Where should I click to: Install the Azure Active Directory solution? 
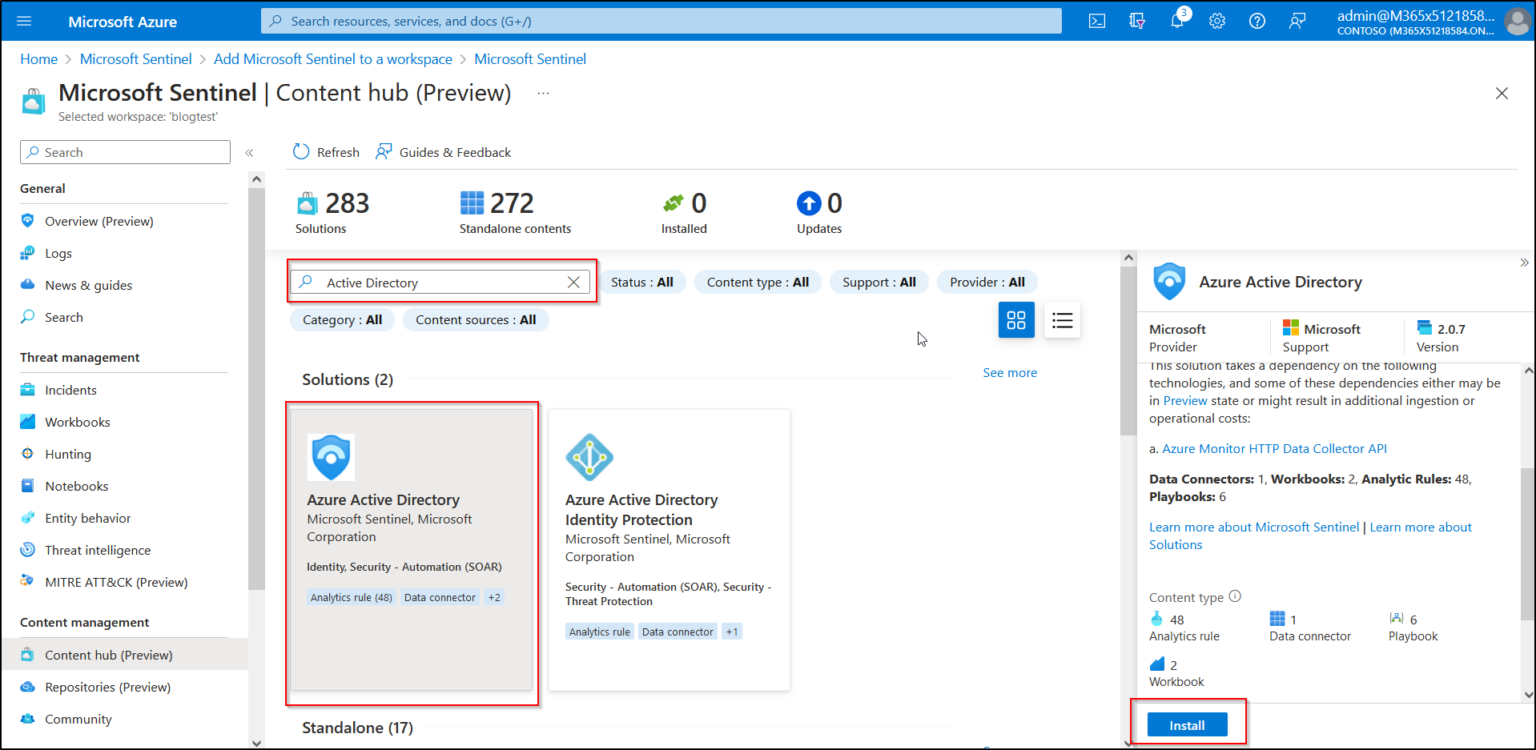pos(1186,724)
